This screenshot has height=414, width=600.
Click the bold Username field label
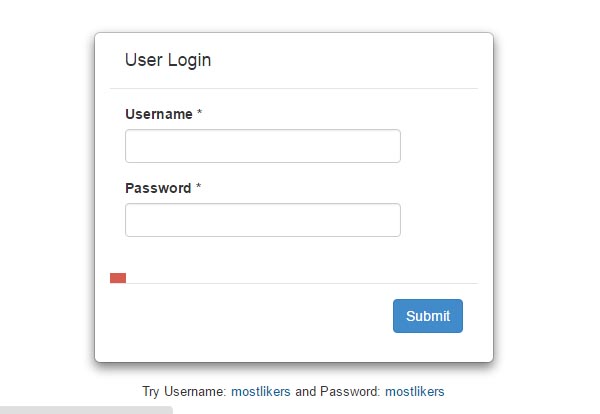[158, 114]
